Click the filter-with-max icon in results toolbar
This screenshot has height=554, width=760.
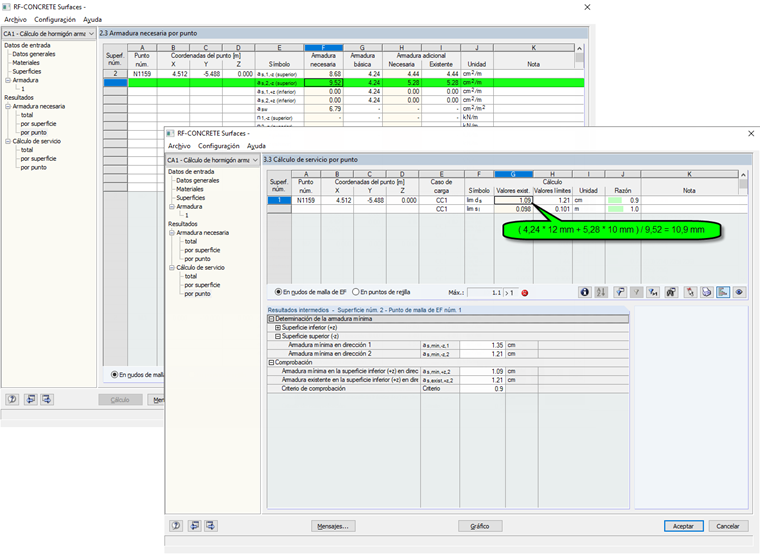653,292
